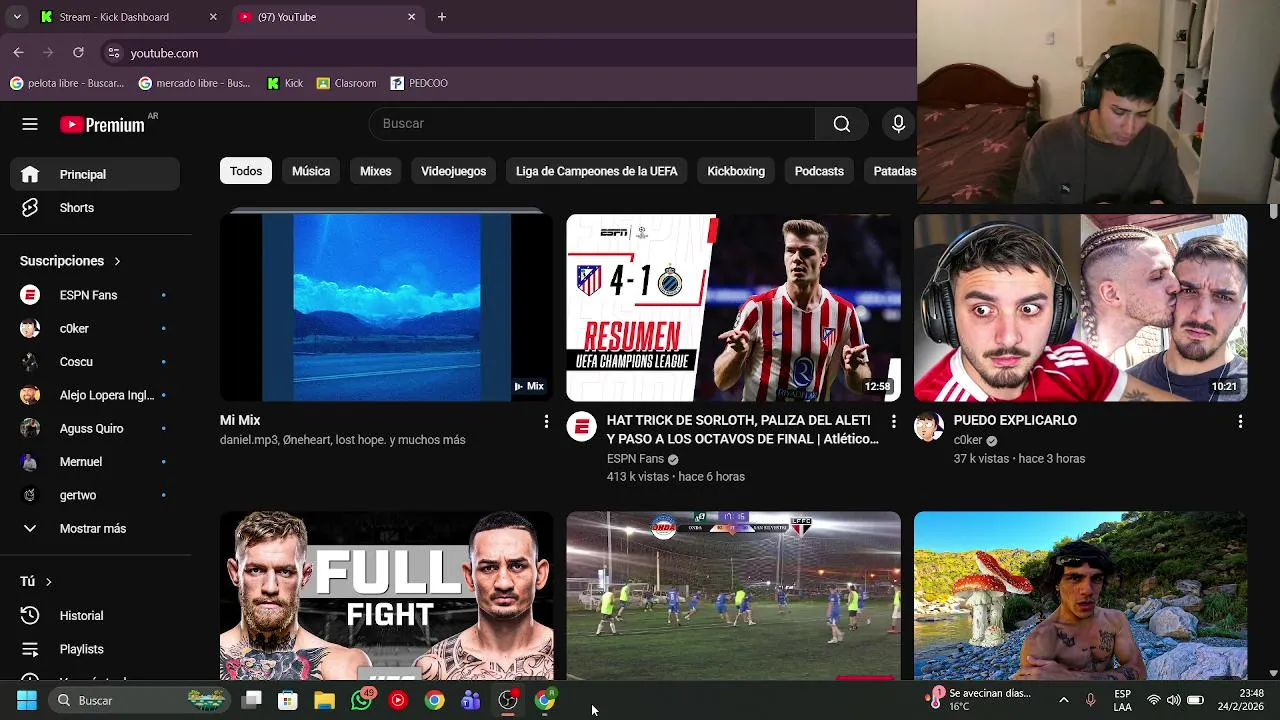1280x720 pixels.
Task: Open the Kick bookmark
Action: (285, 83)
